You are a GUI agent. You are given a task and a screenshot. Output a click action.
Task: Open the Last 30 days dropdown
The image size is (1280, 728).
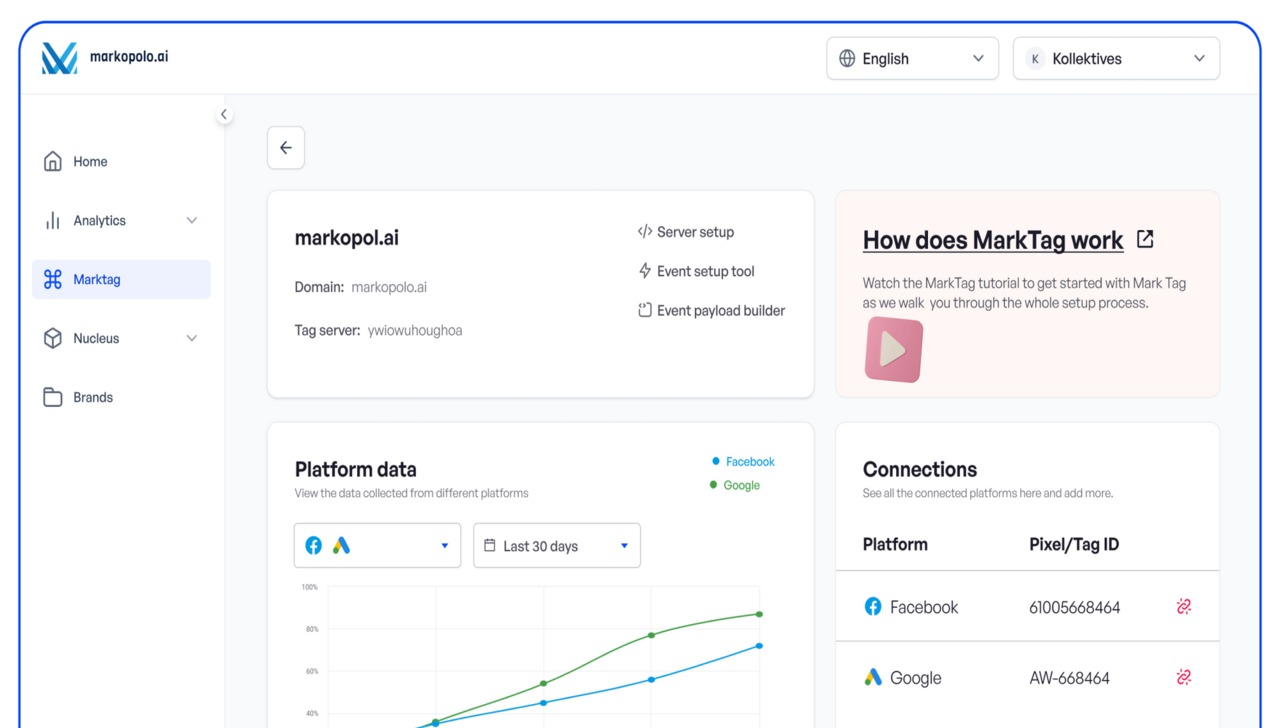pyautogui.click(x=557, y=546)
